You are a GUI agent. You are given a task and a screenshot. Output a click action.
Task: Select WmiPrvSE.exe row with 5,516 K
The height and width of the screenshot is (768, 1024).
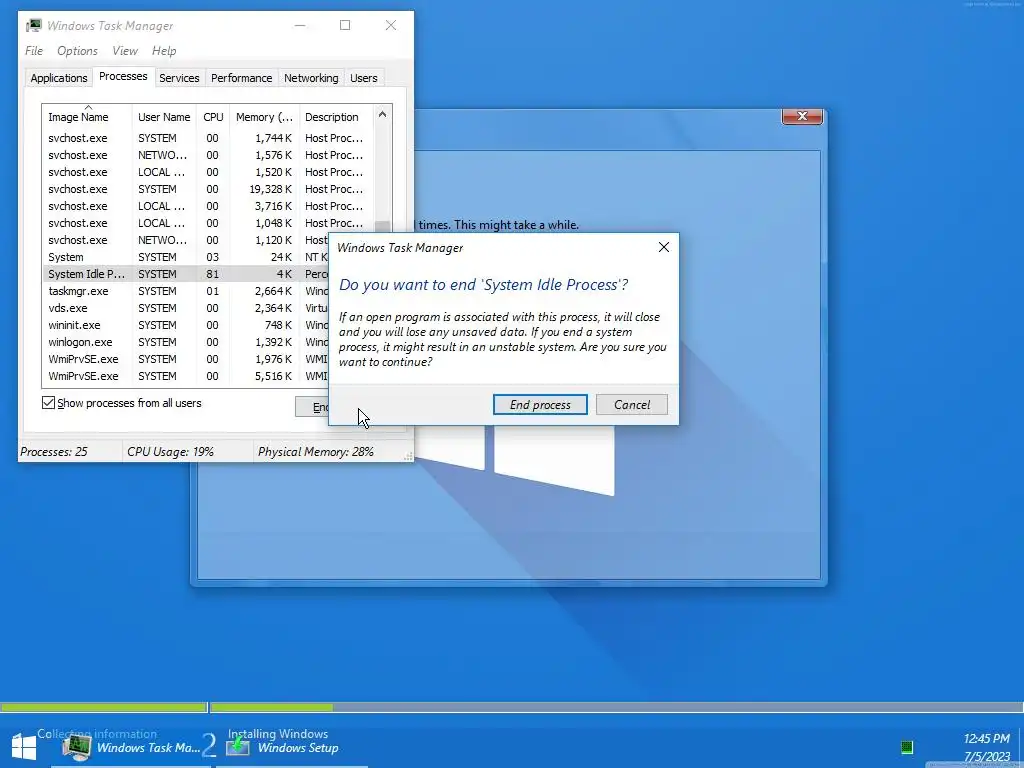(x=186, y=376)
